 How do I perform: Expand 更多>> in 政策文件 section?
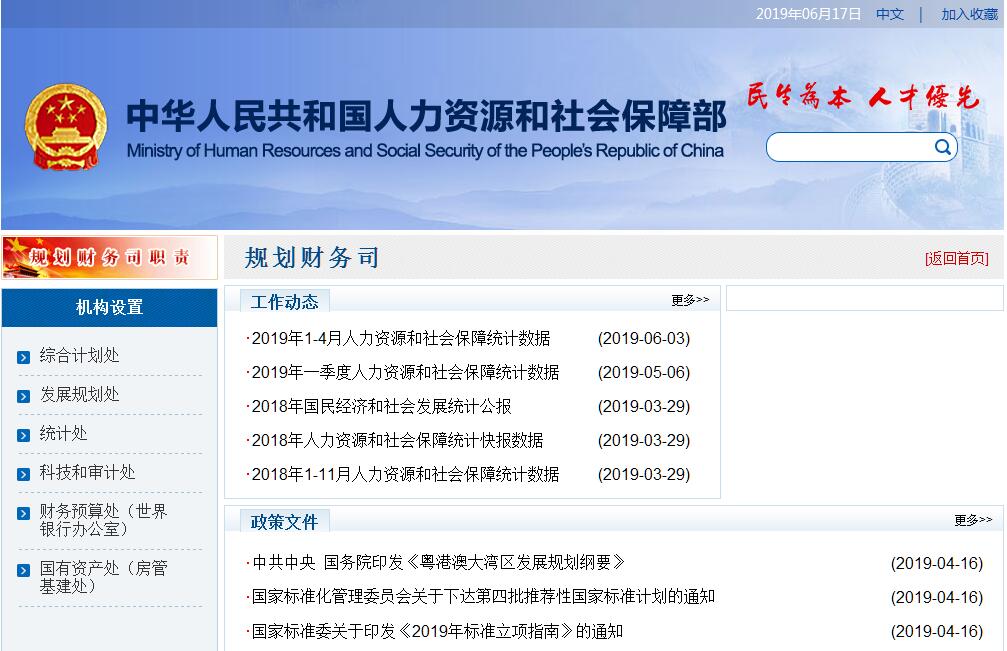[973, 520]
